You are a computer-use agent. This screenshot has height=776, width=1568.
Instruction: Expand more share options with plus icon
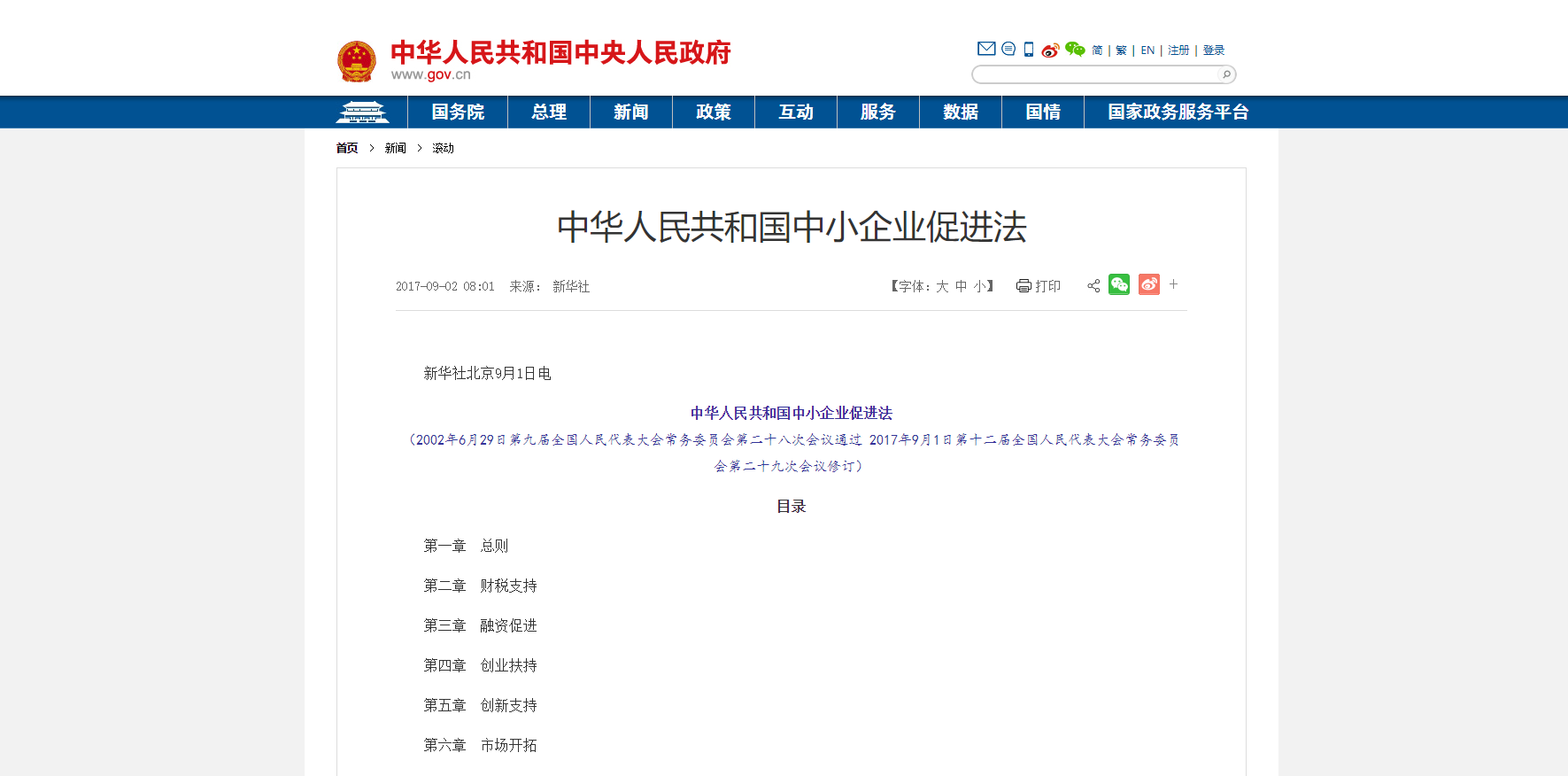(1173, 284)
